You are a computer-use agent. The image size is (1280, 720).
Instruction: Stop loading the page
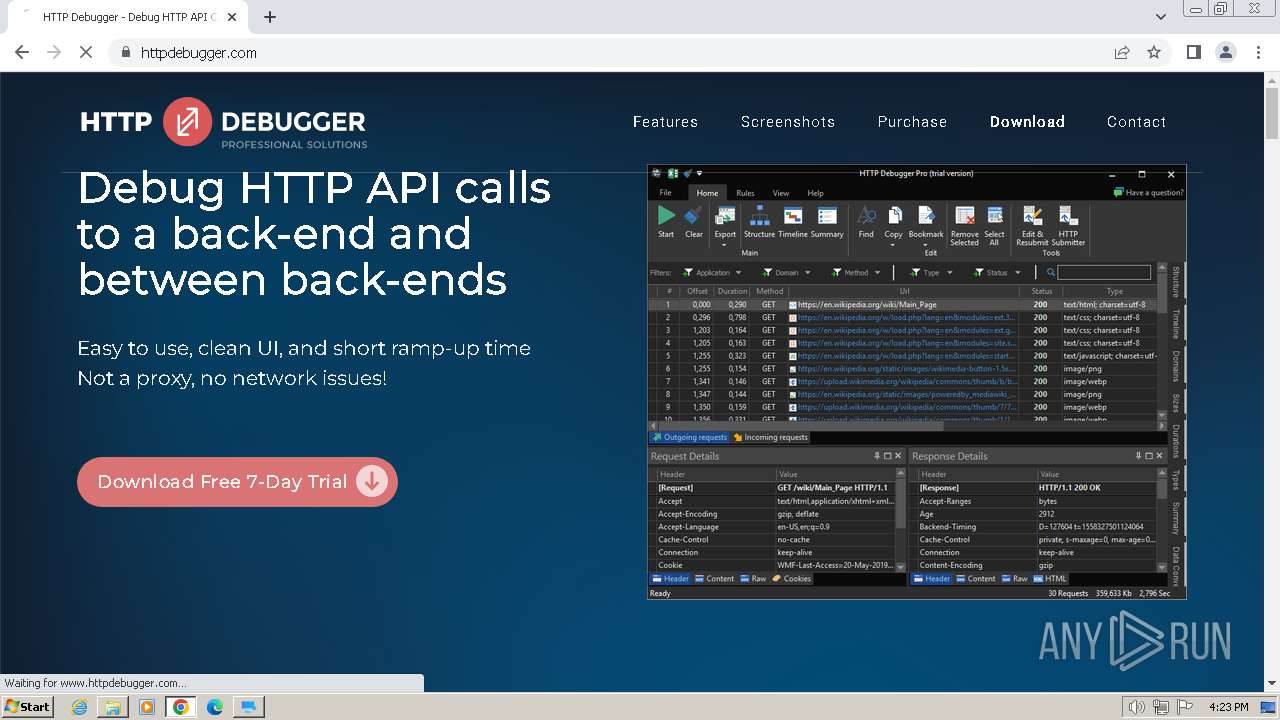point(86,53)
